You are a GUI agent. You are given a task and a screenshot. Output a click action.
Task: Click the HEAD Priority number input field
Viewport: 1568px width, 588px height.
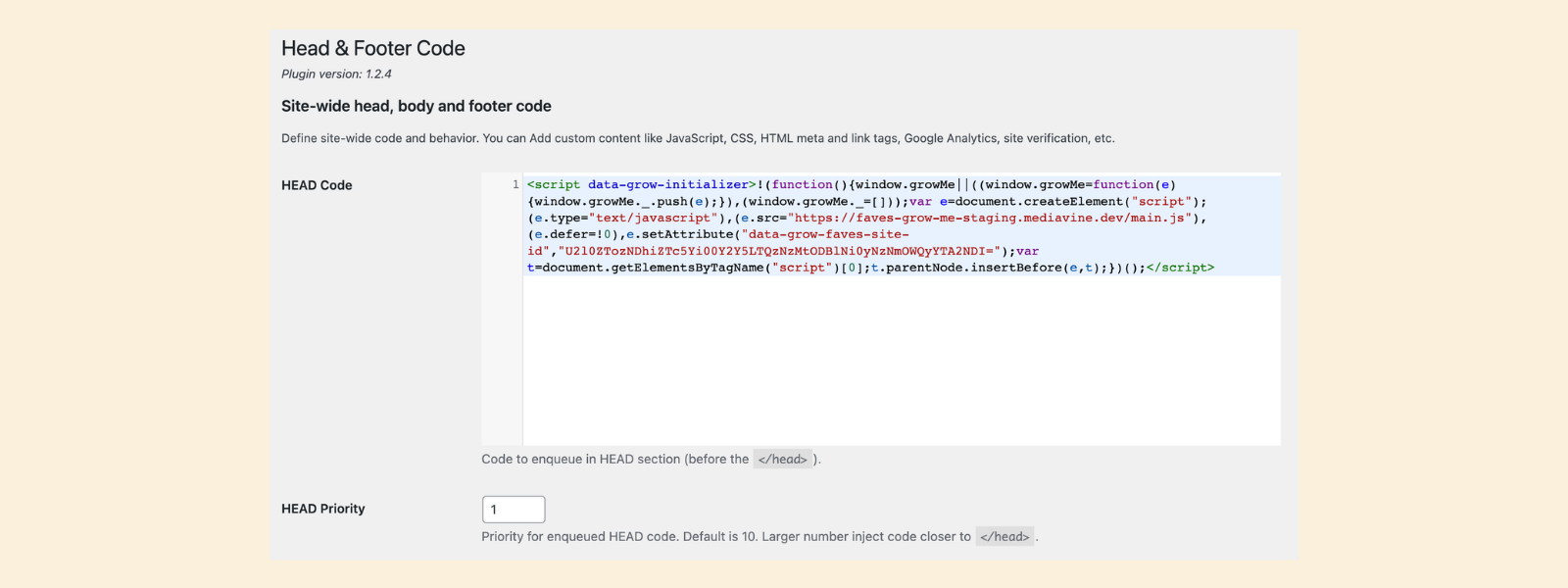513,510
